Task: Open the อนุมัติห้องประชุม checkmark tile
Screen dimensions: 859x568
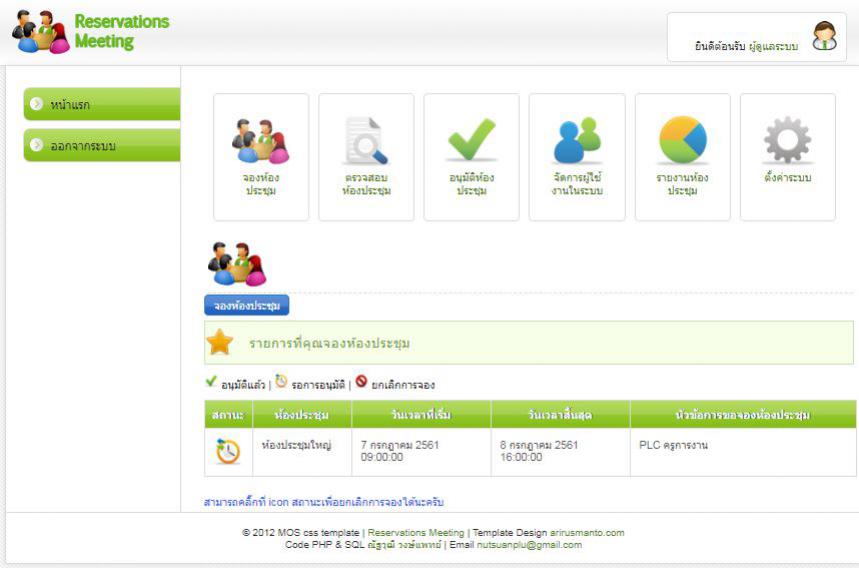Action: tap(471, 157)
